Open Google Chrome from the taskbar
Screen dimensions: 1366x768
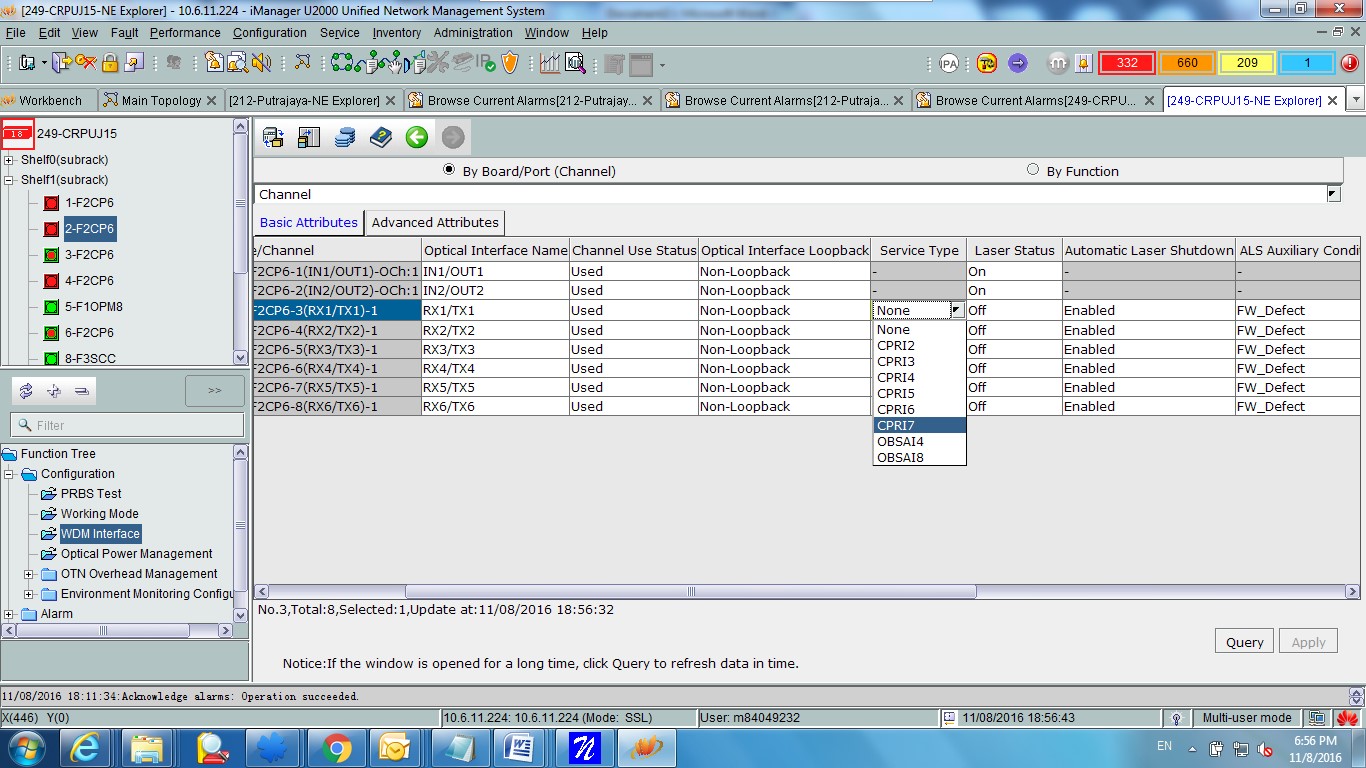pyautogui.click(x=336, y=748)
